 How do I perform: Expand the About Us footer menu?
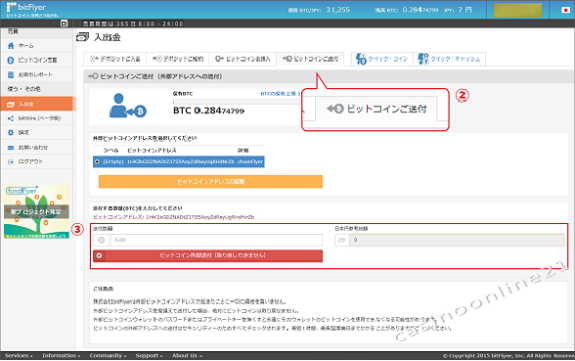tap(187, 355)
